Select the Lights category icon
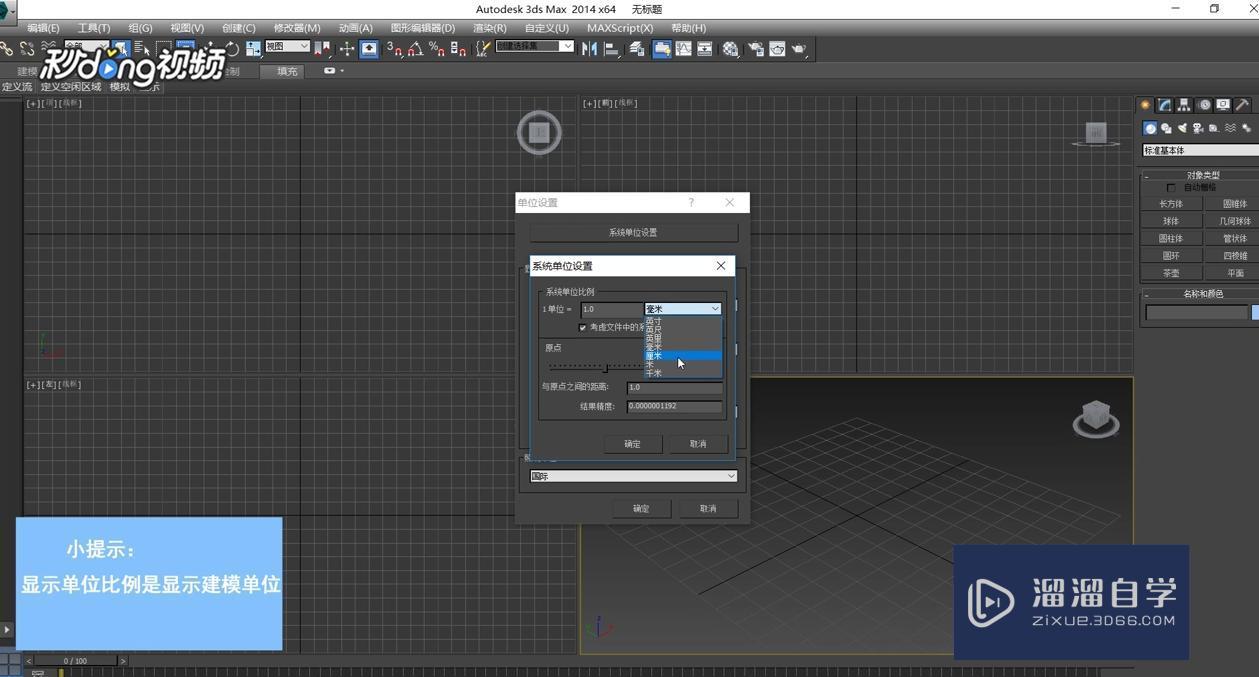Image resolution: width=1259 pixels, height=677 pixels. [x=1182, y=128]
